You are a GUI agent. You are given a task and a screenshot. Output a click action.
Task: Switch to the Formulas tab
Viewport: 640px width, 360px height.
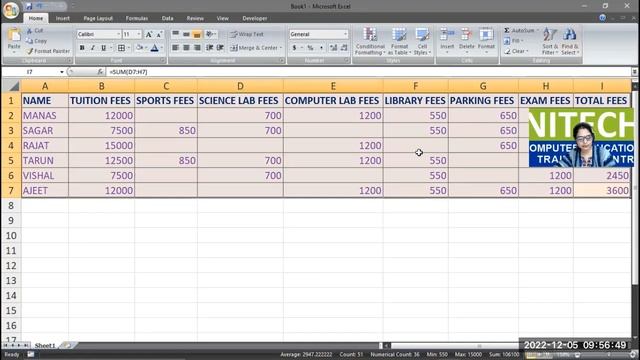click(137, 18)
